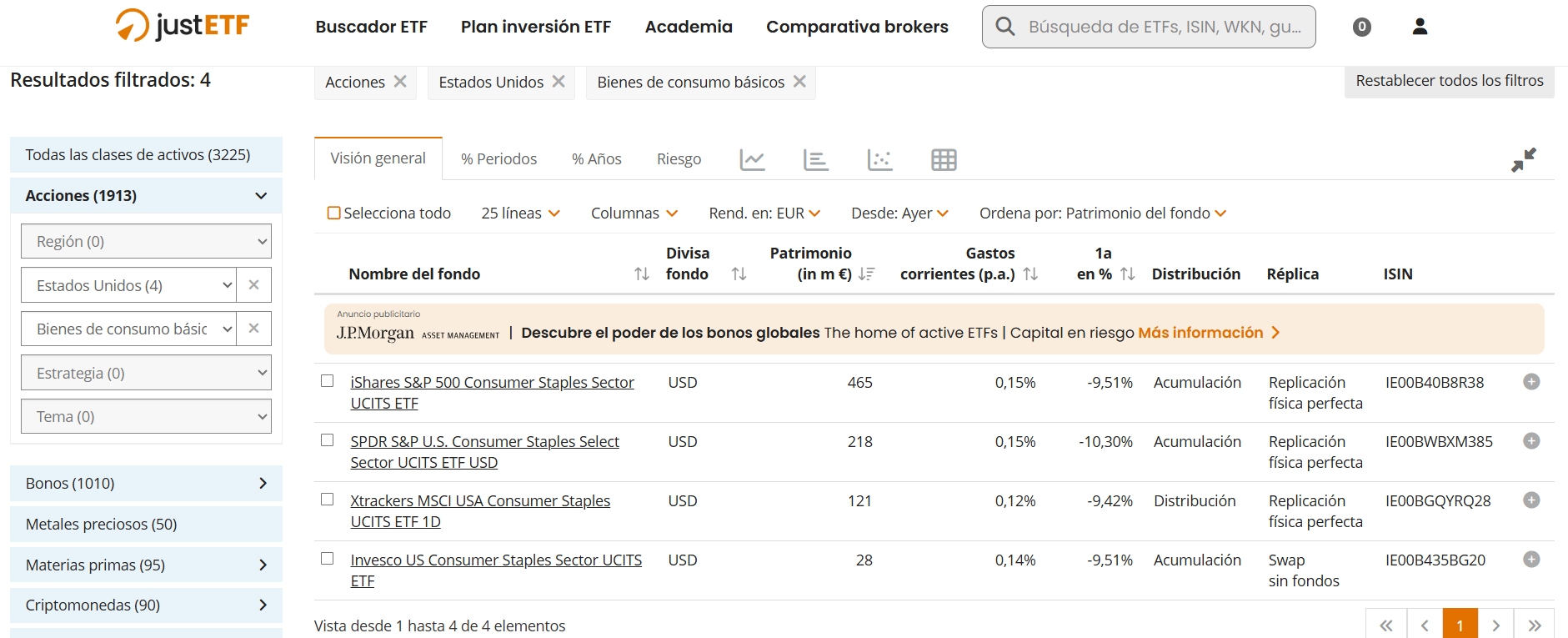Screen dimensions: 1568x638
Task: Switch to the Riesgo tab
Action: (679, 159)
